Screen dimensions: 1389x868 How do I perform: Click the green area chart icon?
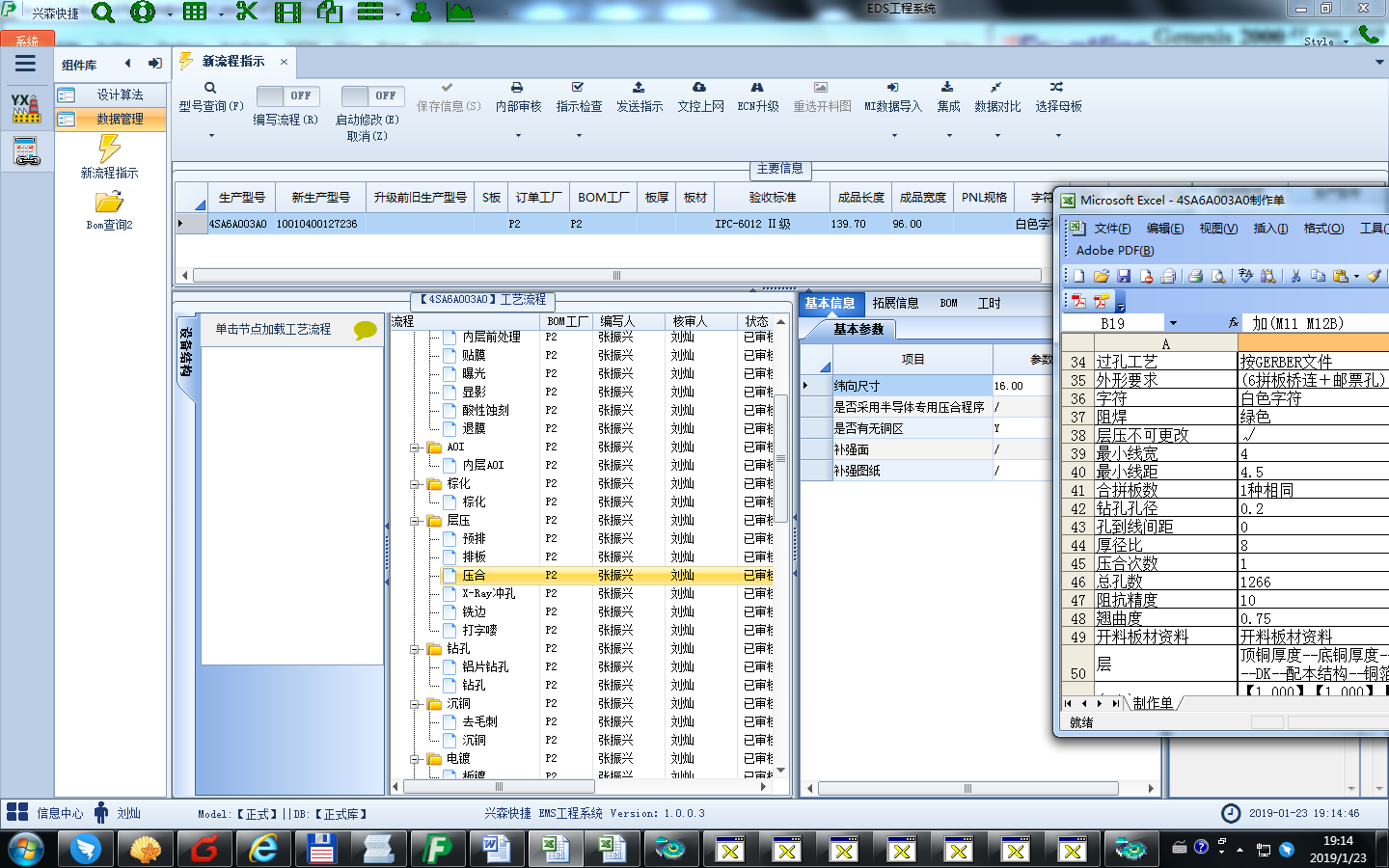click(460, 13)
